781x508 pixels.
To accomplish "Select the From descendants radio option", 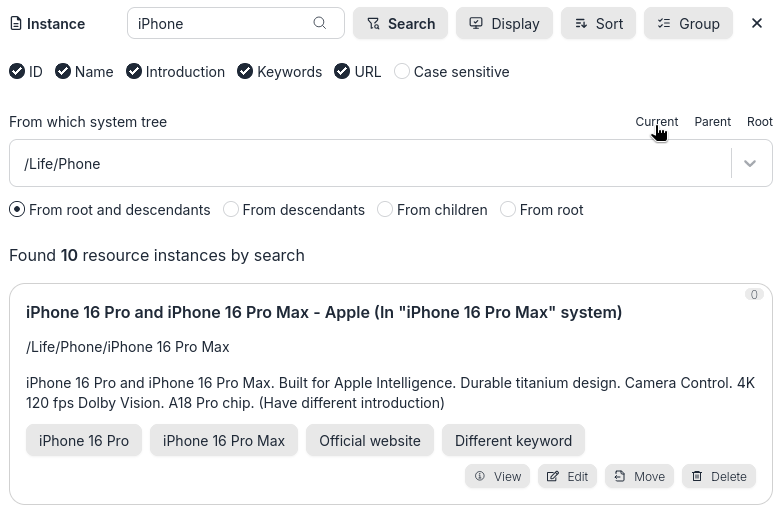I will (231, 210).
